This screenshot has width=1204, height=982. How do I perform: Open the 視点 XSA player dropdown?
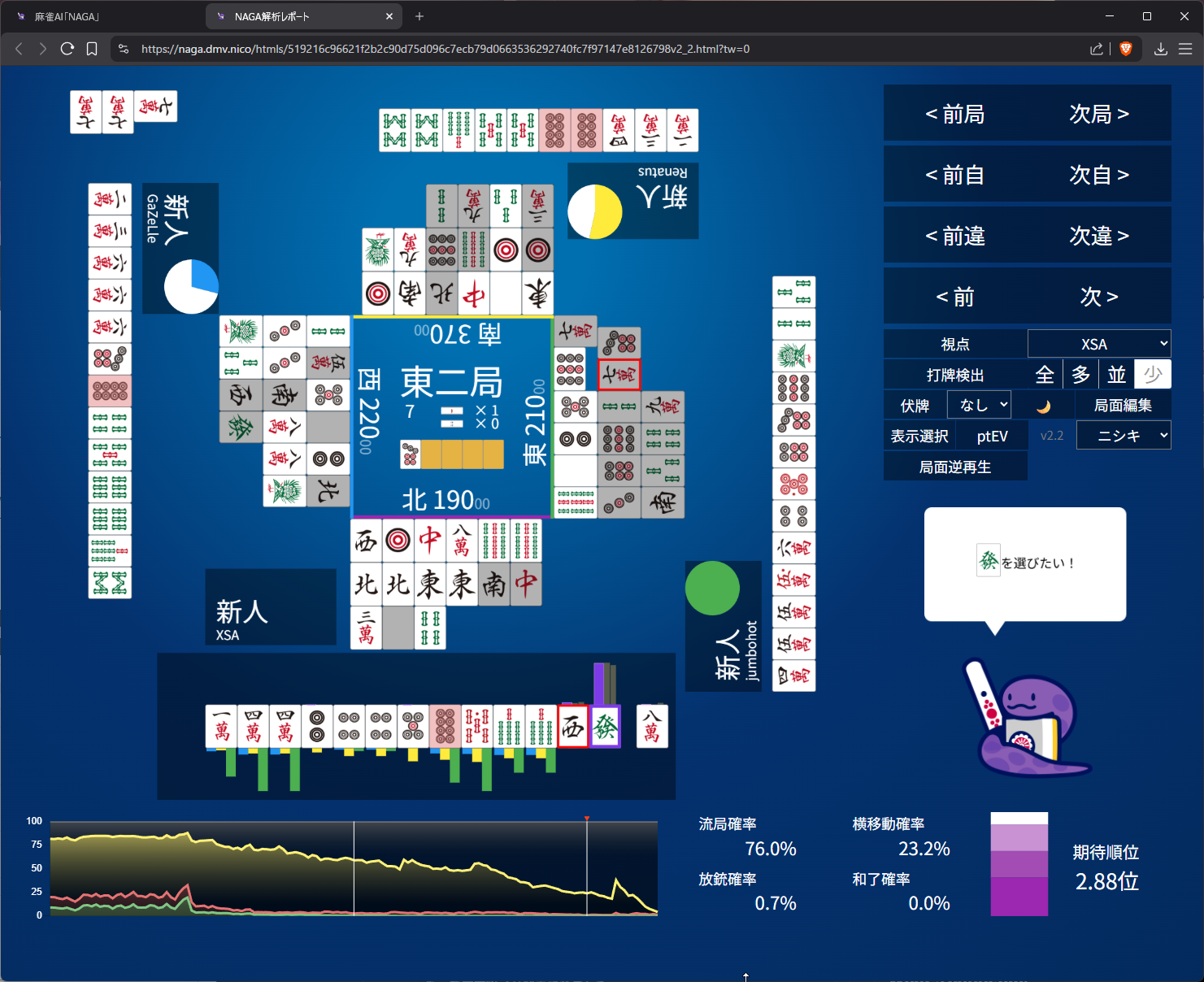tap(1099, 344)
